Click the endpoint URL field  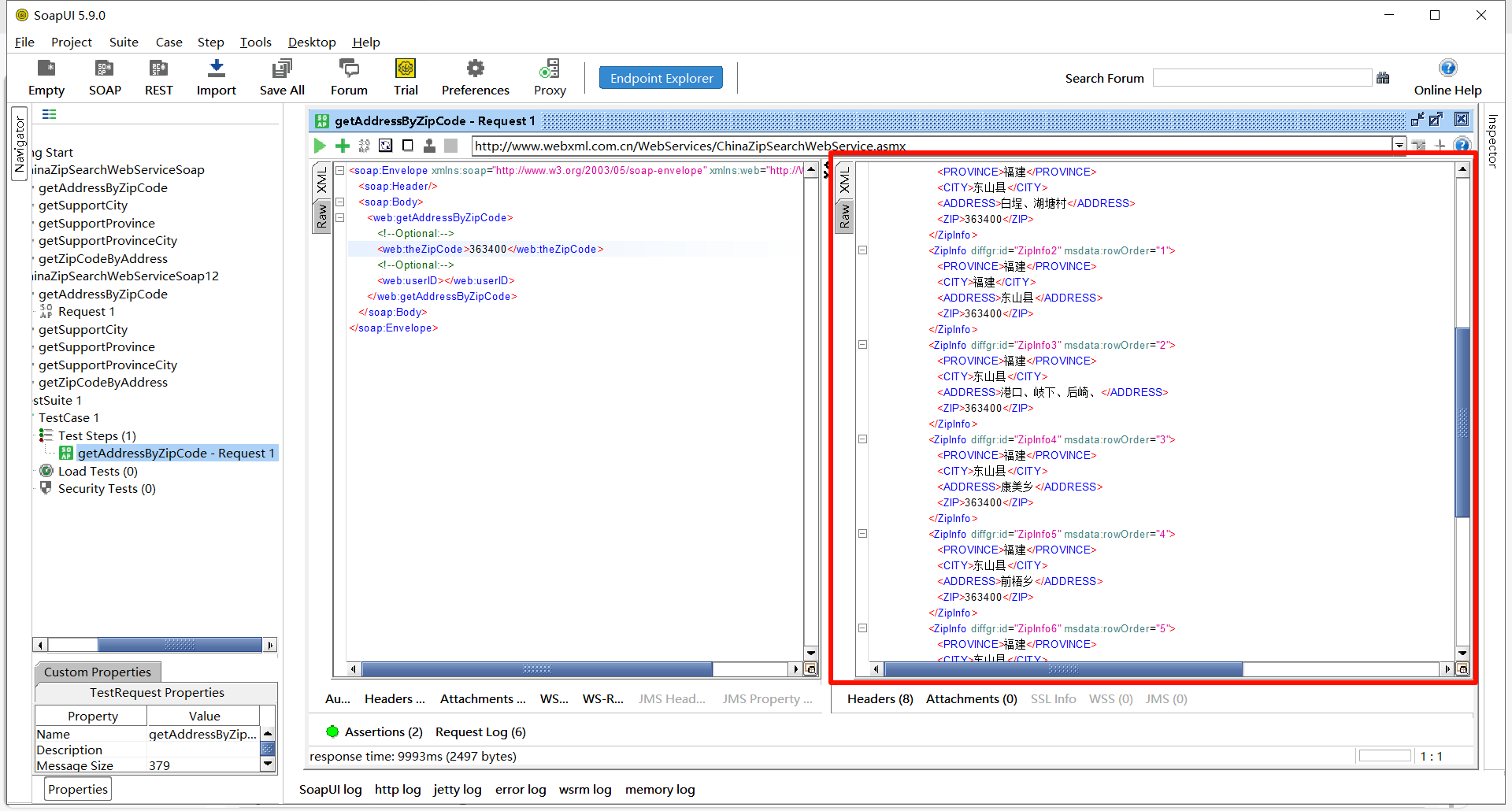tap(932, 146)
